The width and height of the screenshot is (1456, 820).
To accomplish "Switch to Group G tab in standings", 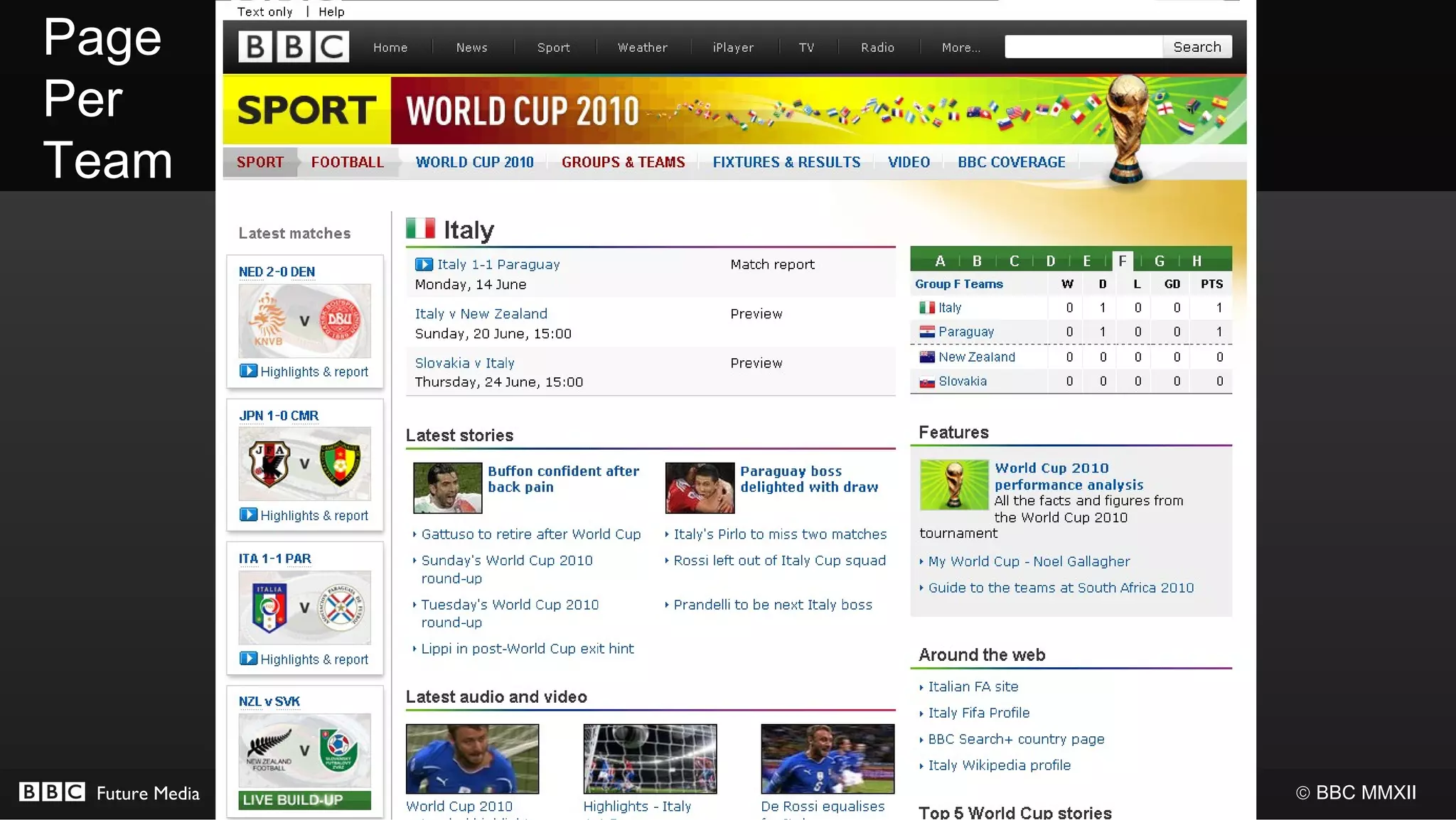I will [x=1160, y=261].
